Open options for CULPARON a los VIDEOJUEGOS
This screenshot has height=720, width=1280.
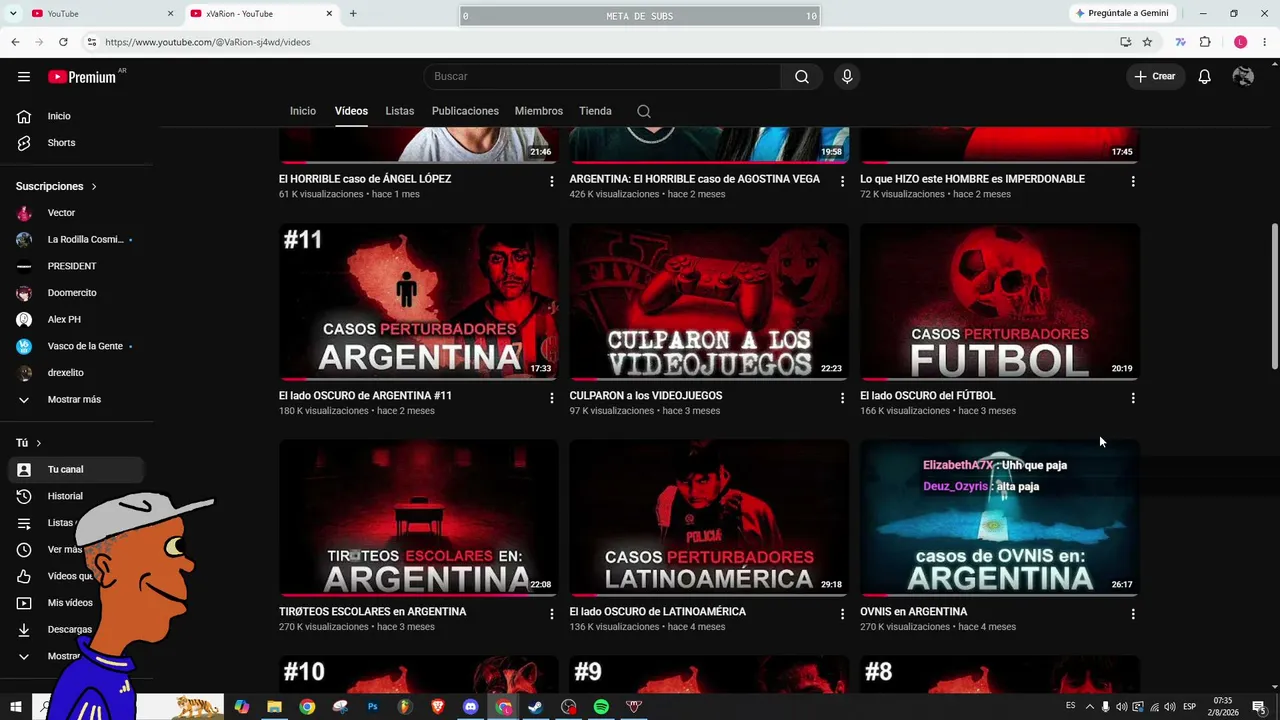(x=842, y=398)
